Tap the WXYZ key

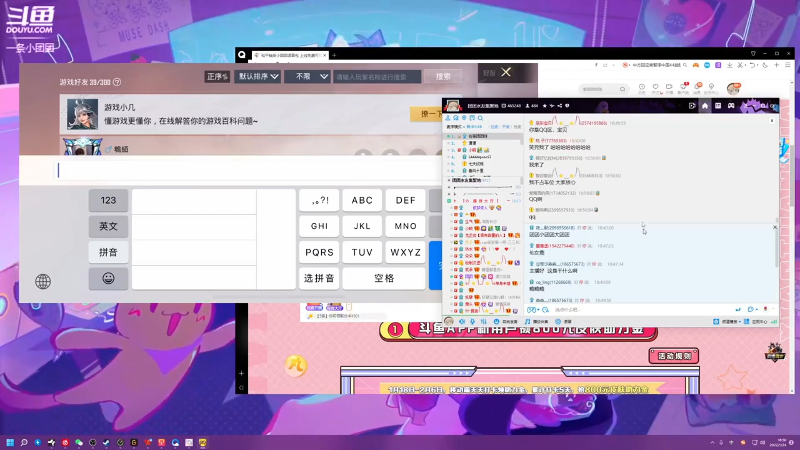[x=406, y=252]
